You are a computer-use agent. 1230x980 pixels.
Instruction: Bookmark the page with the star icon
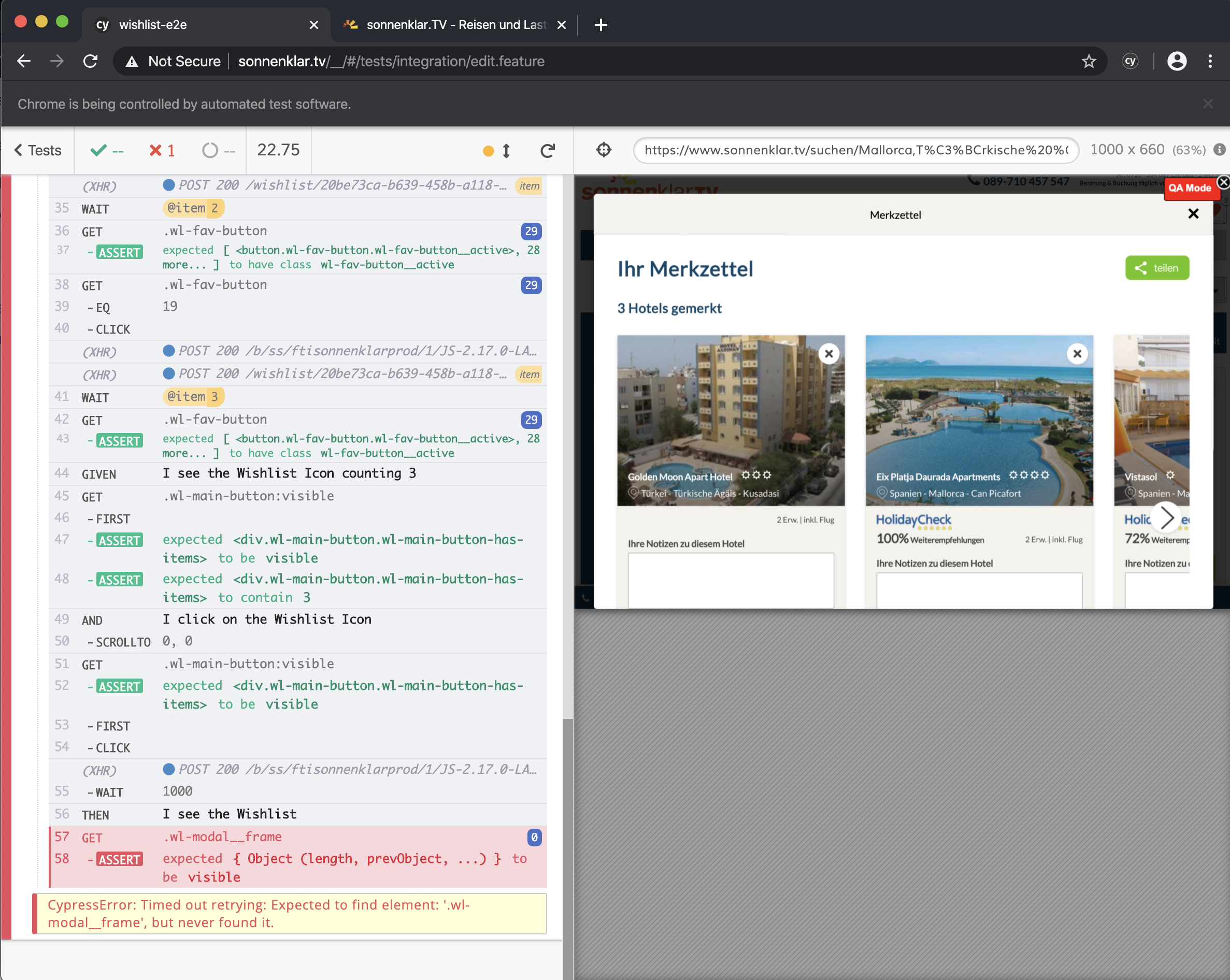pyautogui.click(x=1090, y=61)
